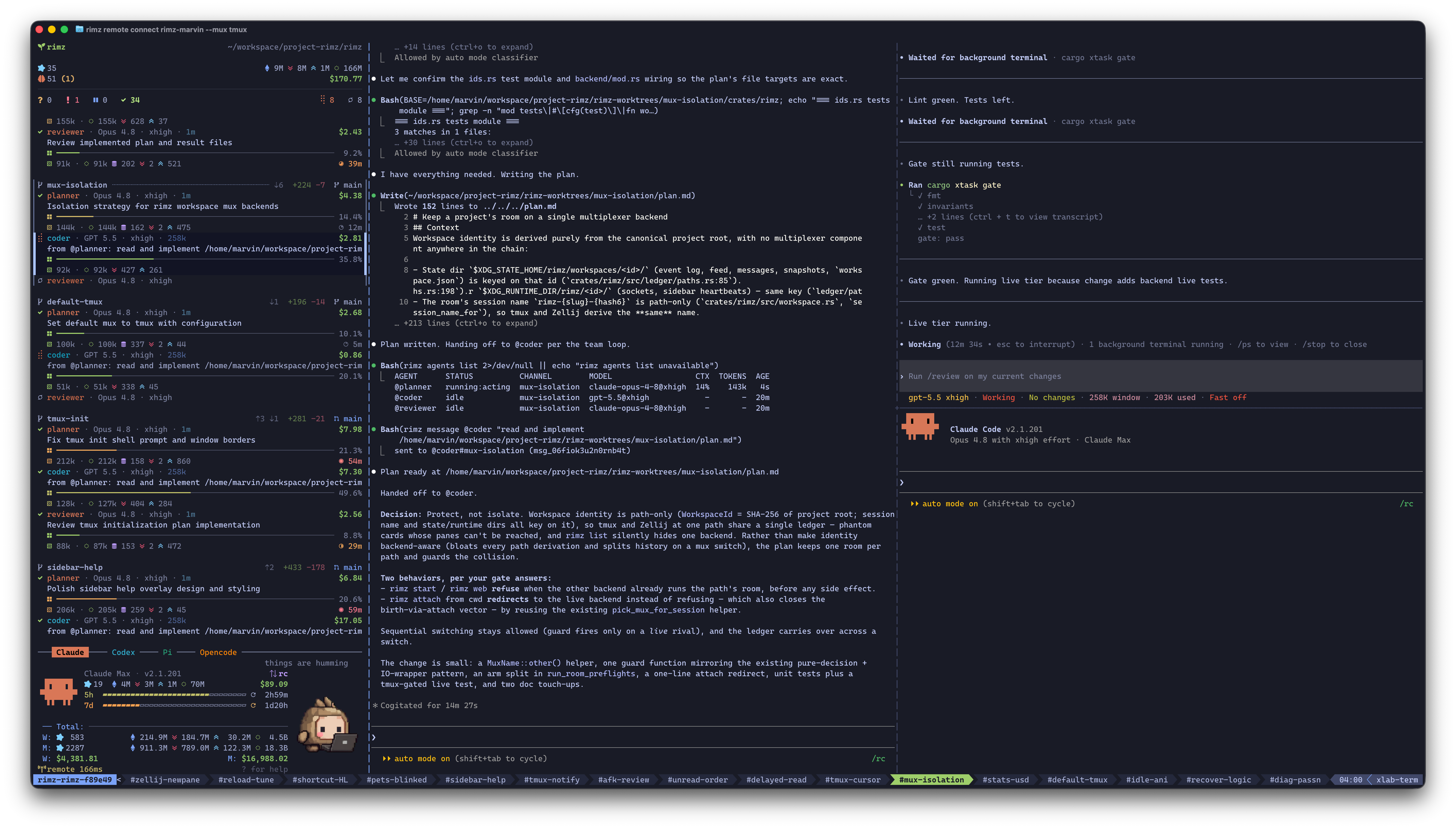
Task: Click the refresh icon on the 5h row
Action: click(x=253, y=694)
